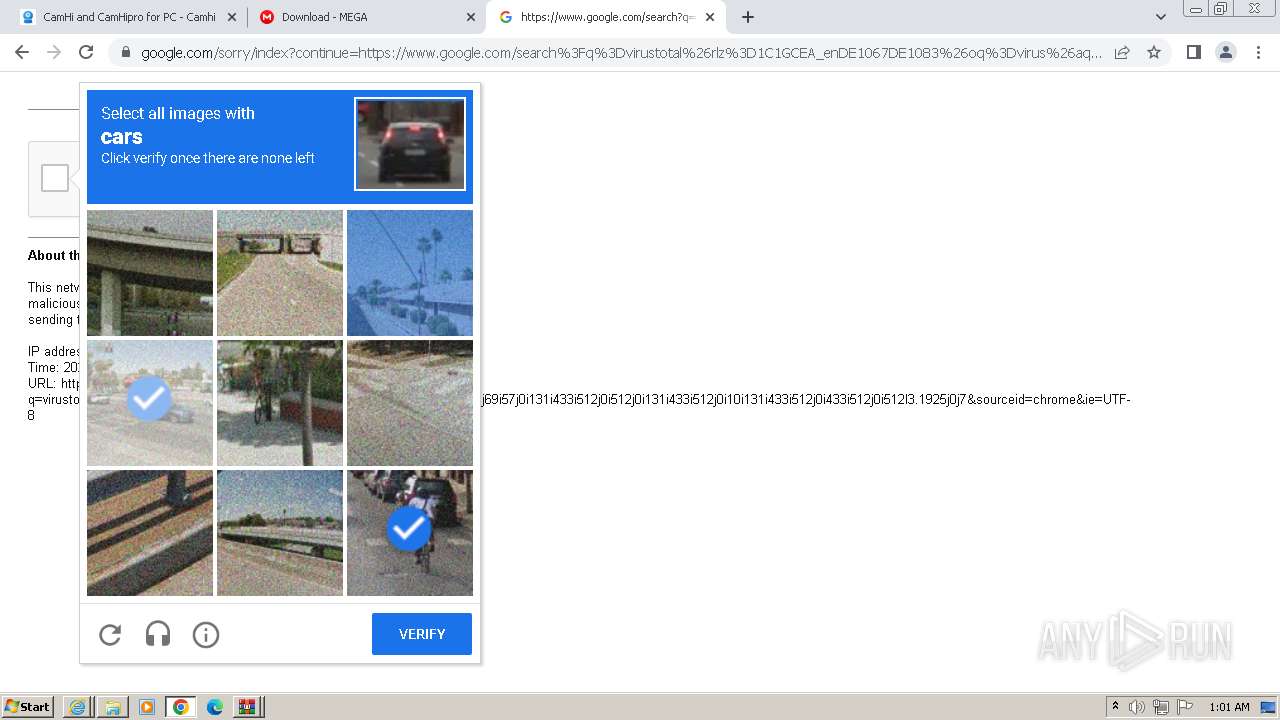Open the Windows Start menu
The height and width of the screenshot is (720, 1280).
(x=27, y=707)
